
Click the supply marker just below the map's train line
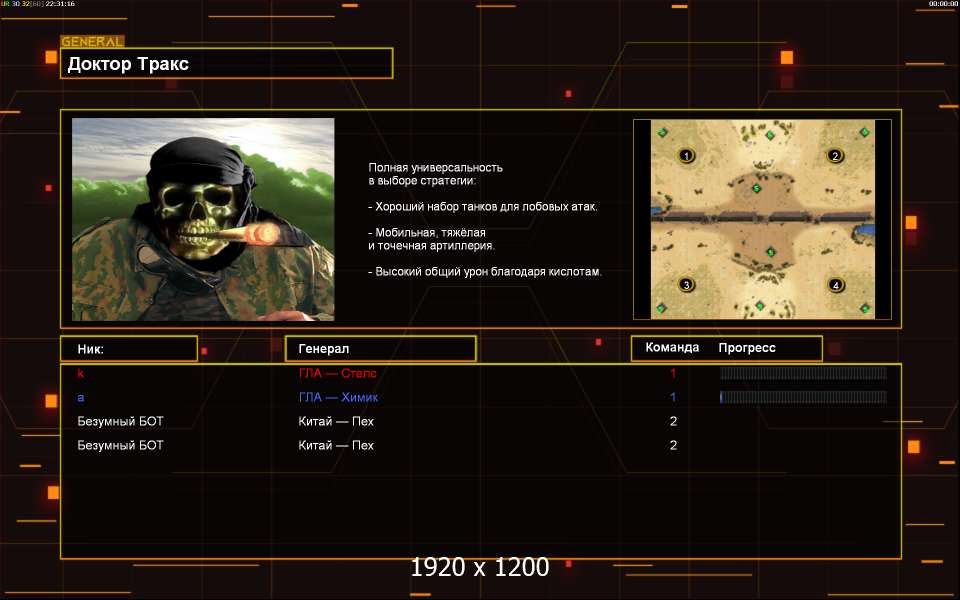[x=771, y=252]
